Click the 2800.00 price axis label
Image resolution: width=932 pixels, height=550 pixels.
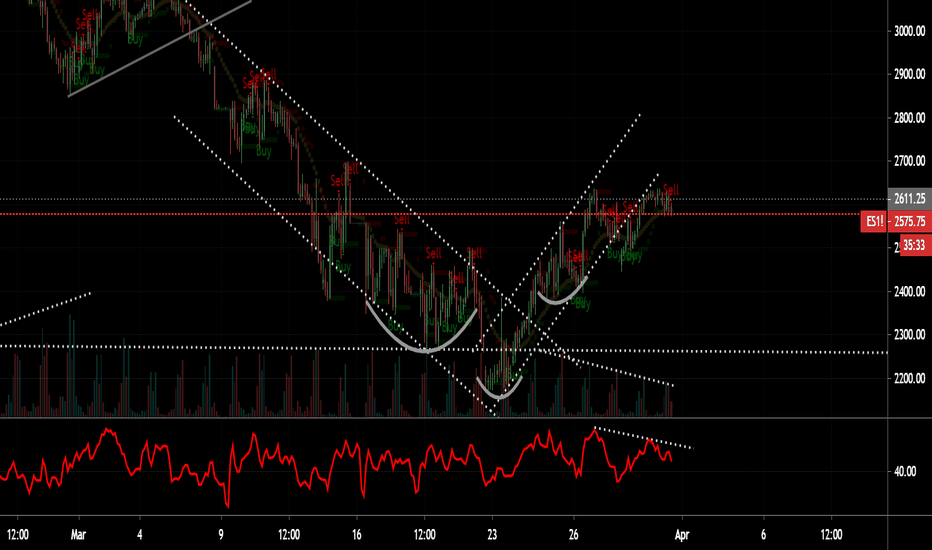click(x=909, y=118)
